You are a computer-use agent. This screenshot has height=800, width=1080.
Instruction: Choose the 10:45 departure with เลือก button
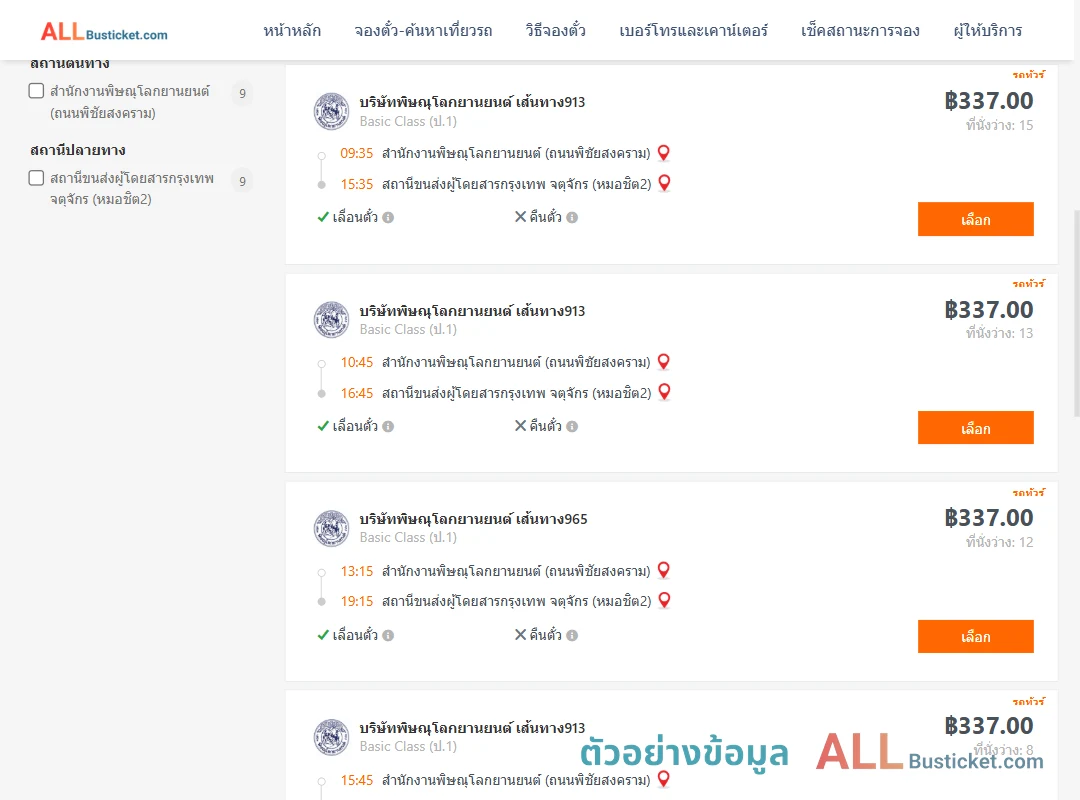coord(975,428)
